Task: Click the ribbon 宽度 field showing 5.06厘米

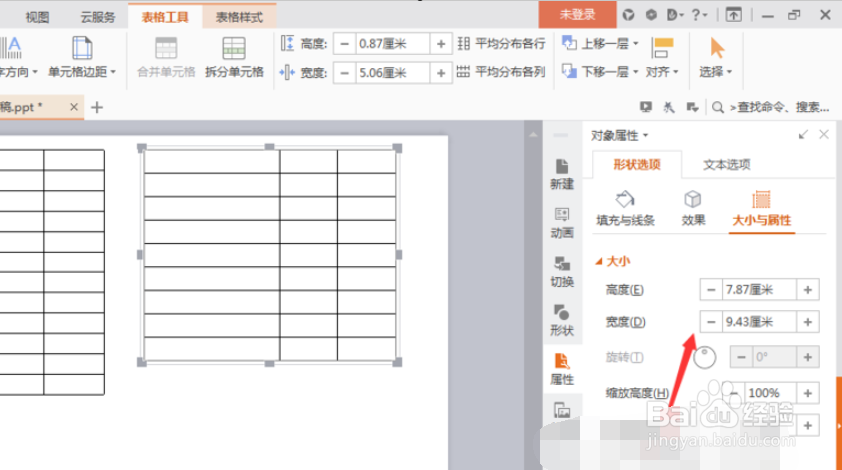Action: 393,73
